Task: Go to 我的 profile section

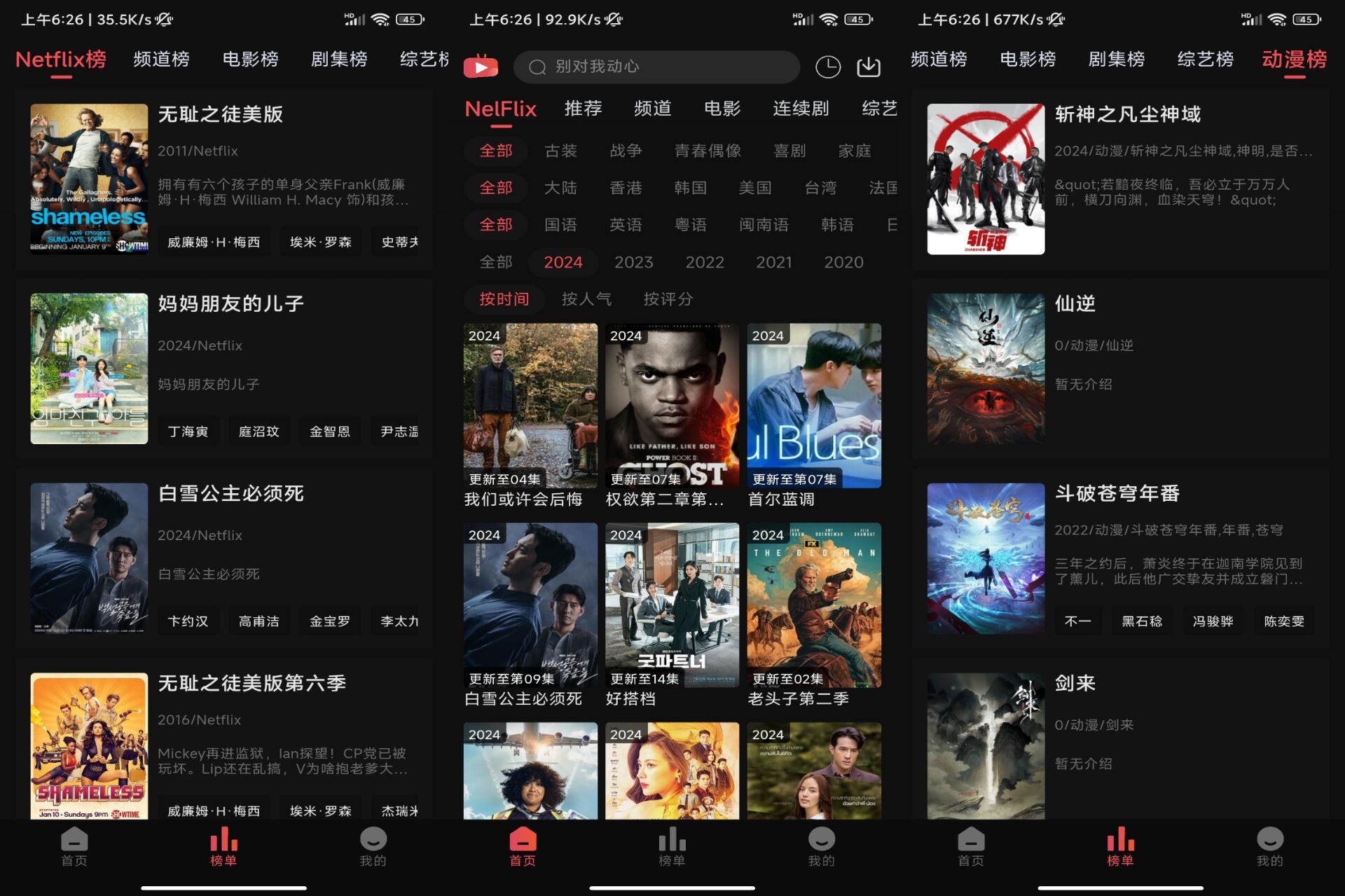Action: [821, 848]
